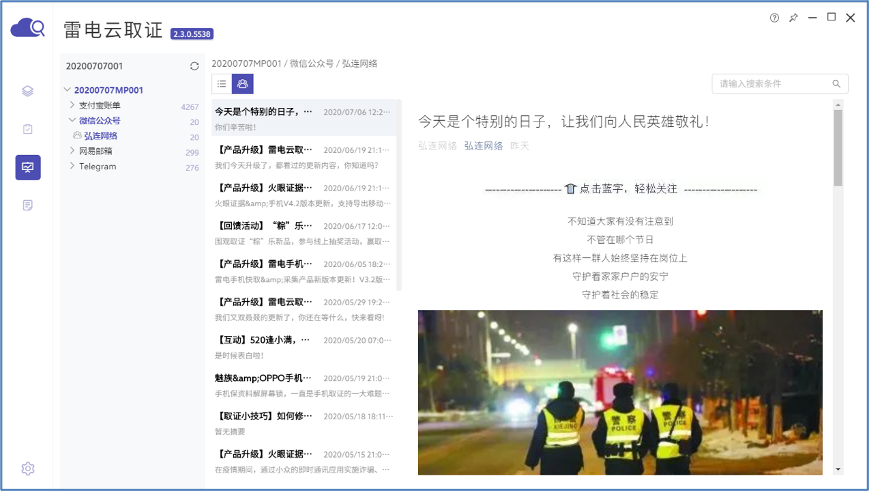Open article 今天是个特别的日子 in list

[304, 118]
